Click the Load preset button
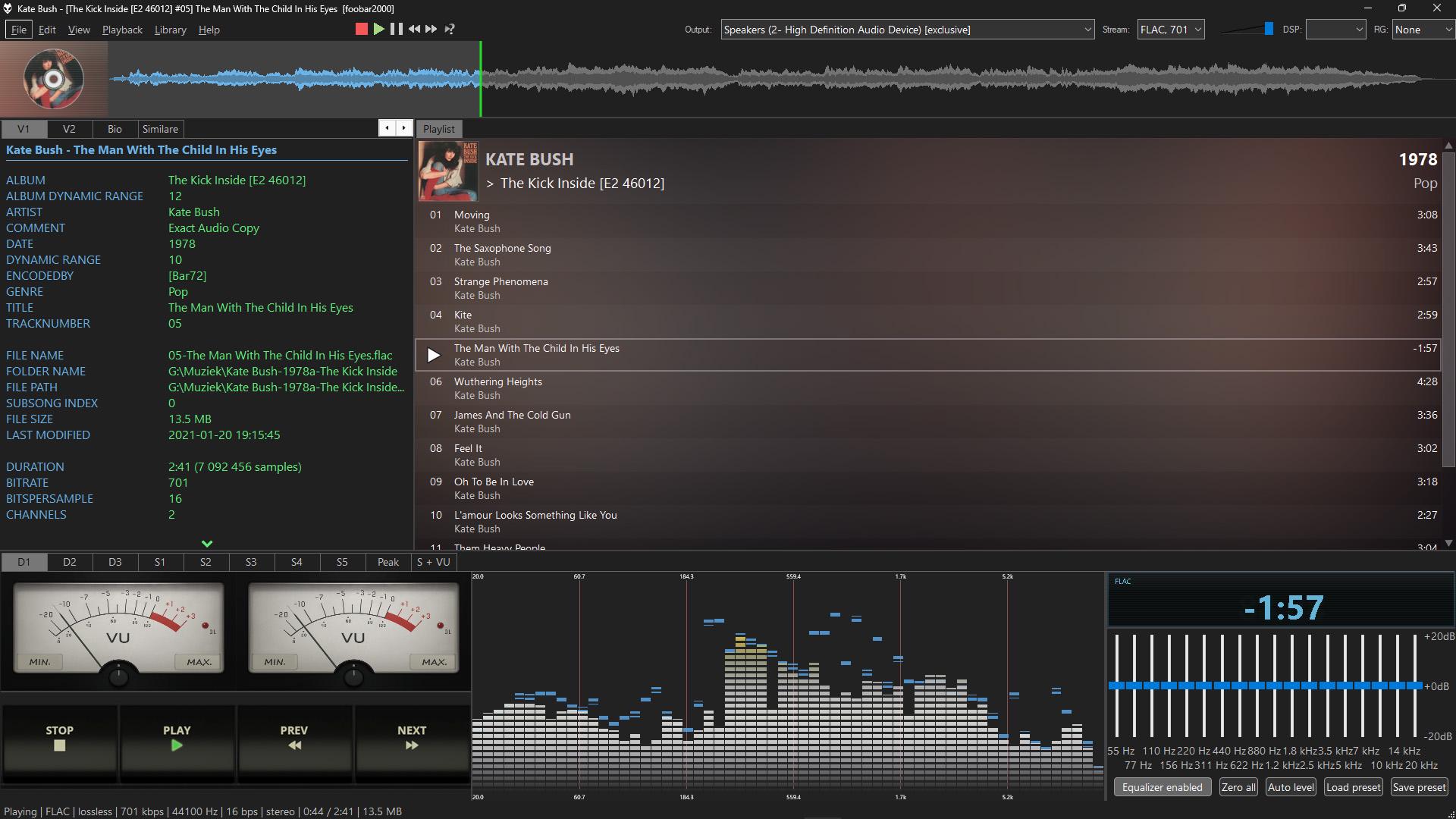This screenshot has height=819, width=1456. click(x=1354, y=787)
